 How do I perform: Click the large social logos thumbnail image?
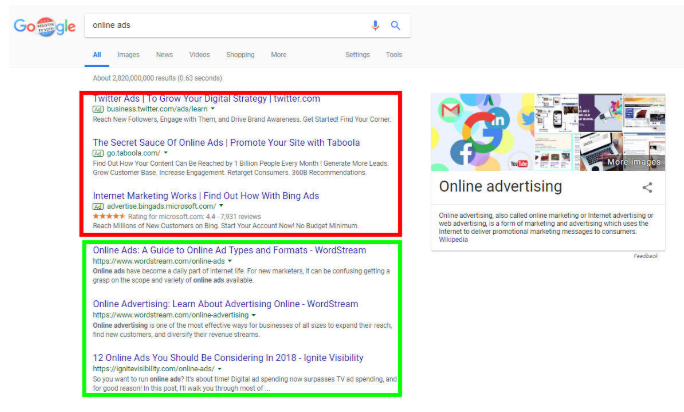pyautogui.click(x=483, y=132)
